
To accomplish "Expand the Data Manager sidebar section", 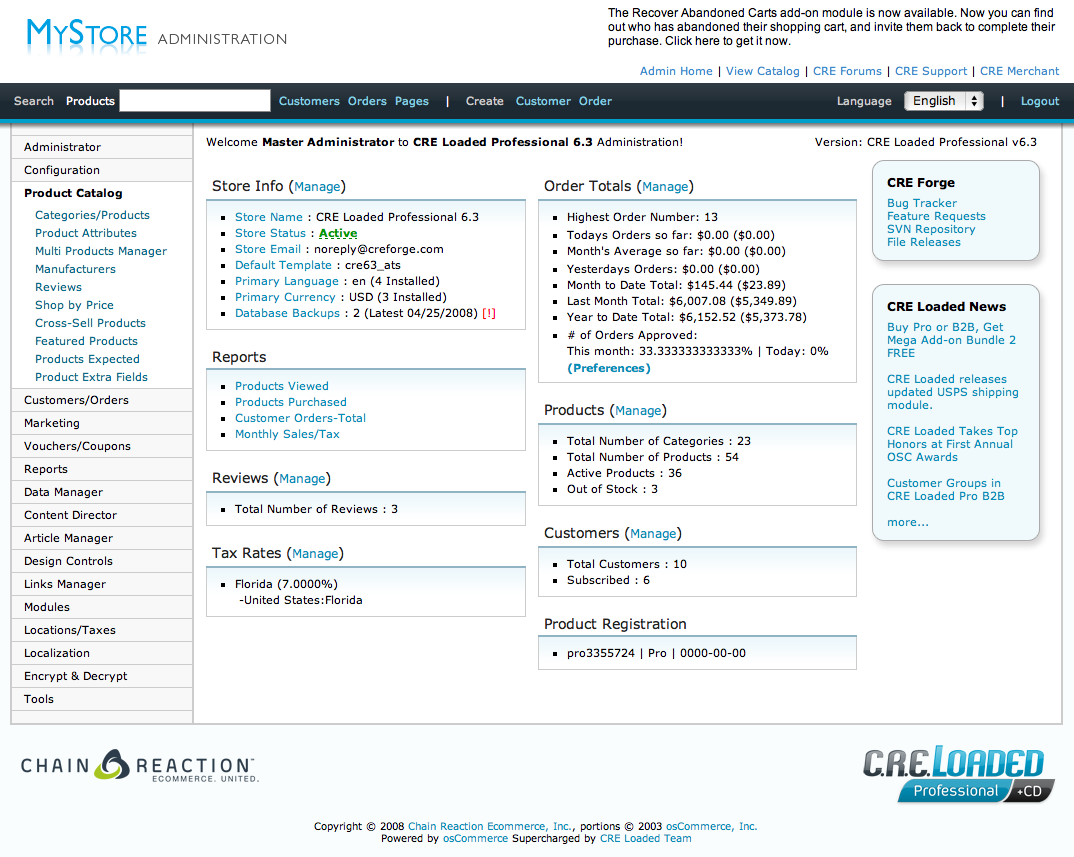I will tap(102, 492).
